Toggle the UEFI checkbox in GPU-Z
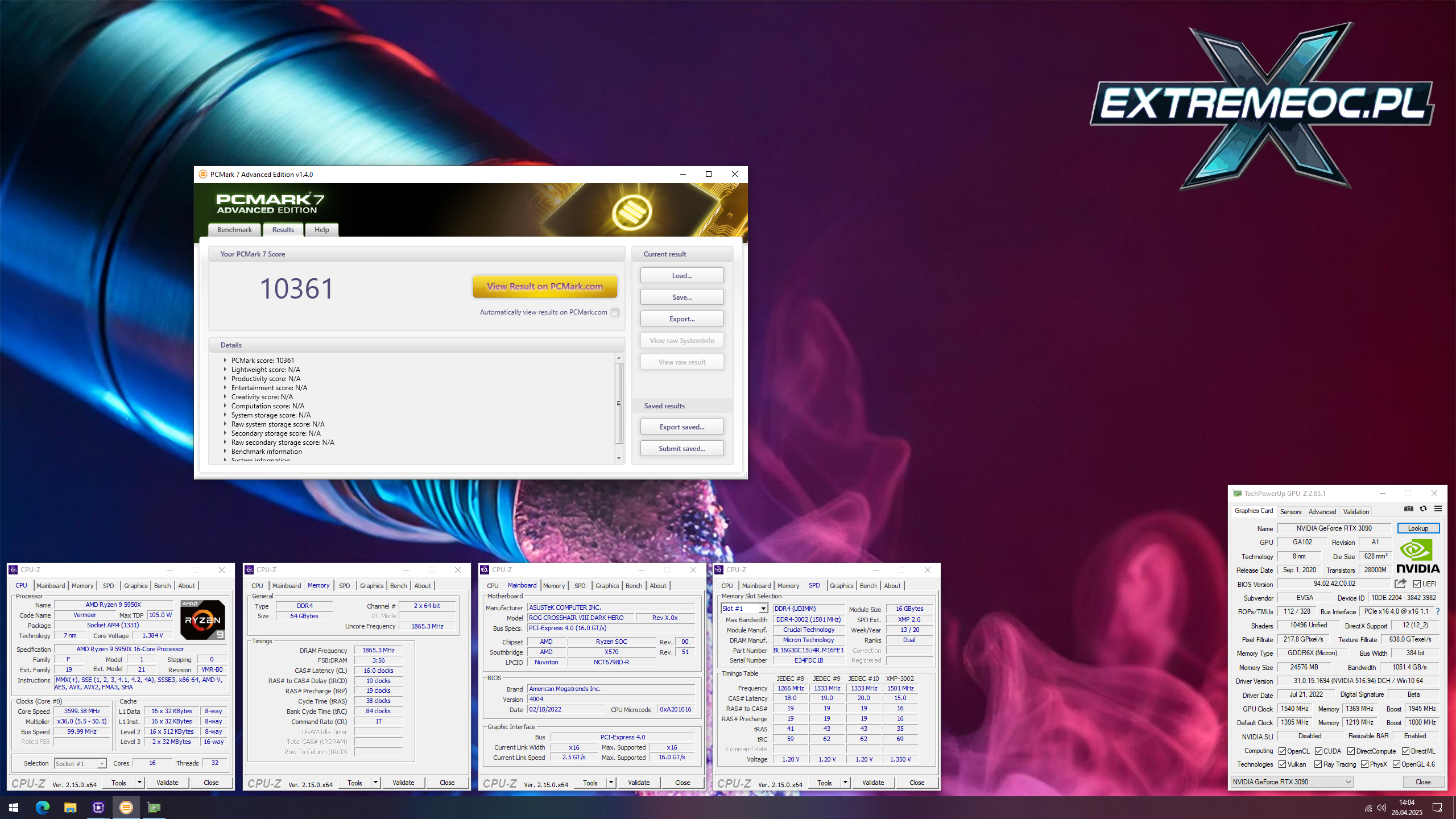The height and width of the screenshot is (819, 1456). [x=1417, y=584]
